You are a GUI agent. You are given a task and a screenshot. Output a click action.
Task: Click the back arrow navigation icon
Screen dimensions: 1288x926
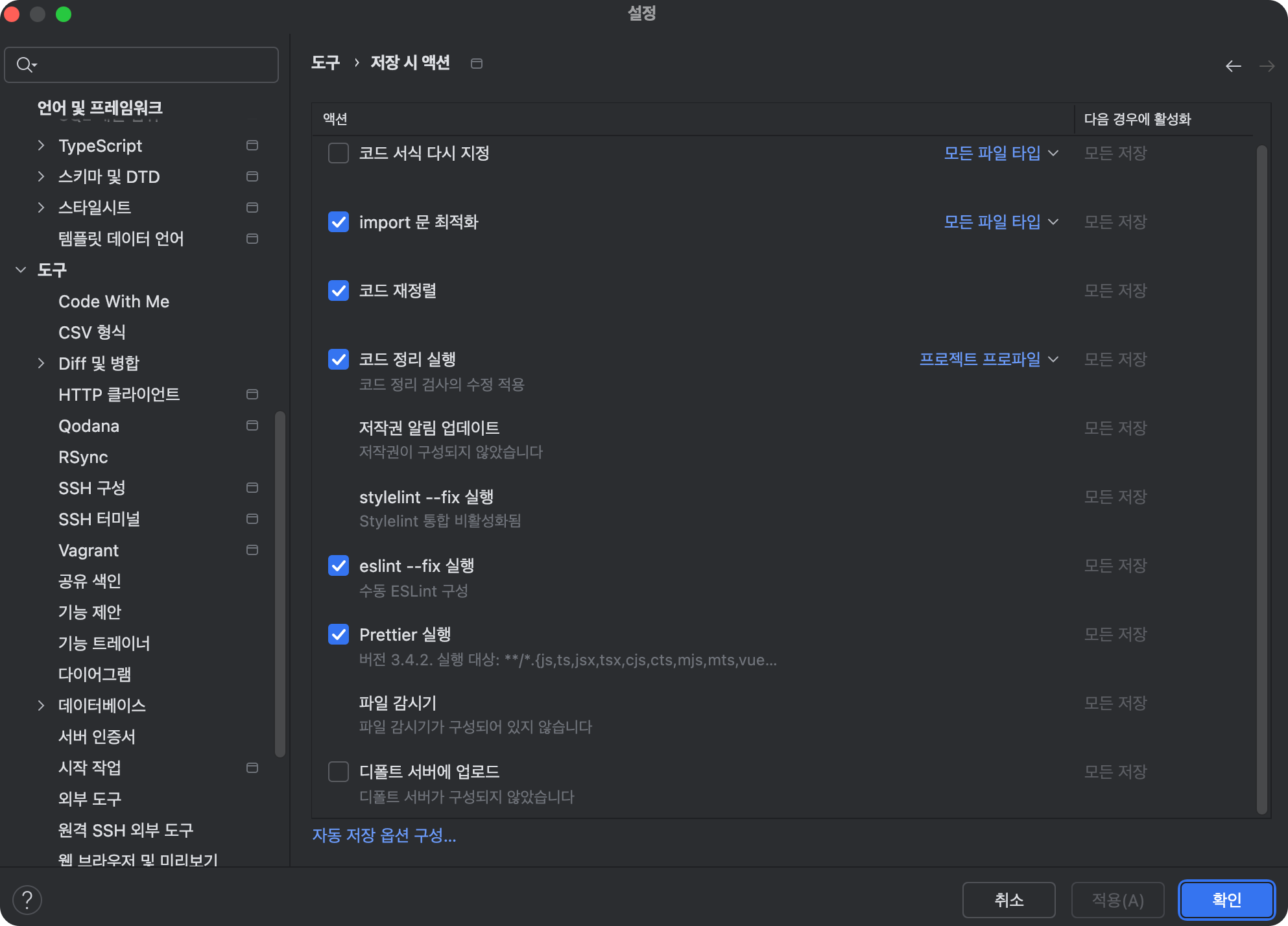(1233, 66)
